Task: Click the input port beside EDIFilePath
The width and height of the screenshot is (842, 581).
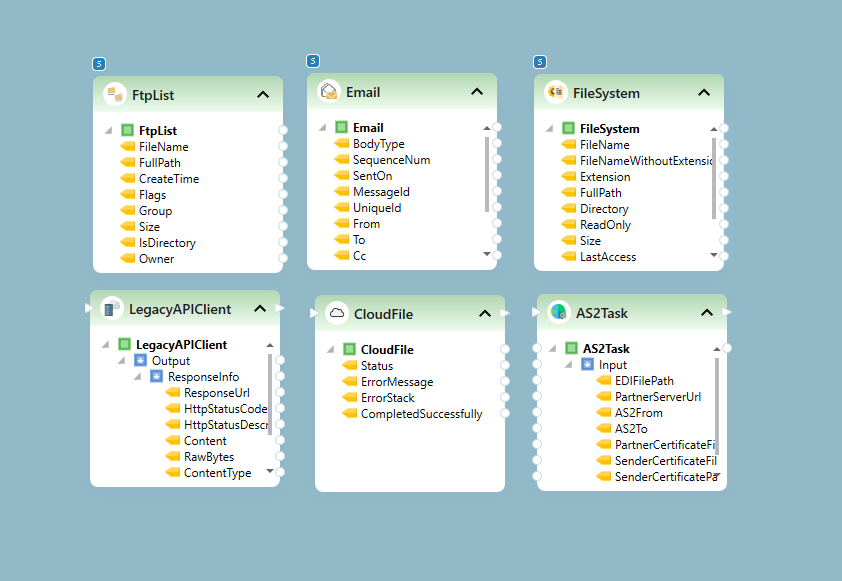Action: (x=536, y=380)
